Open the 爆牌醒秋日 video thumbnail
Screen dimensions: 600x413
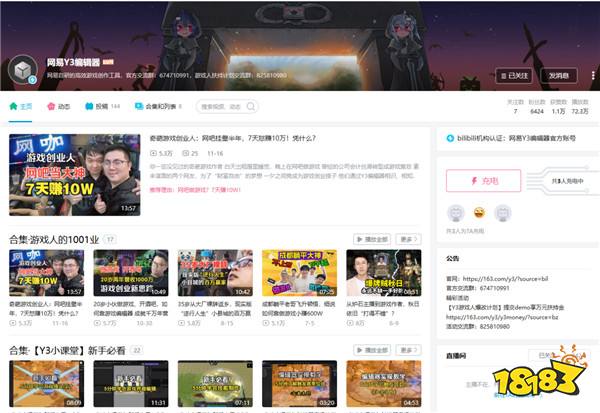coord(384,273)
